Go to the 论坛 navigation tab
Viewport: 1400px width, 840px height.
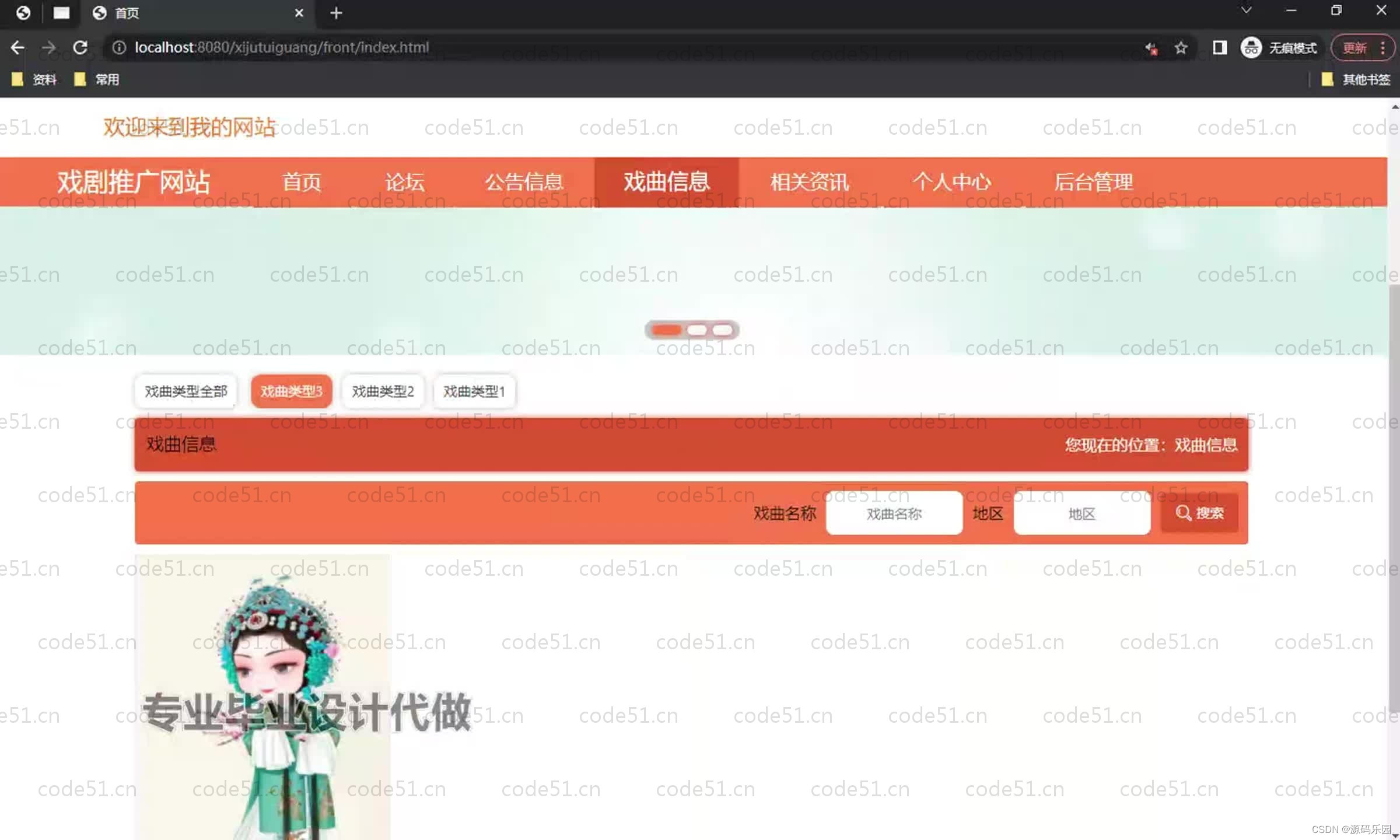pyautogui.click(x=404, y=182)
